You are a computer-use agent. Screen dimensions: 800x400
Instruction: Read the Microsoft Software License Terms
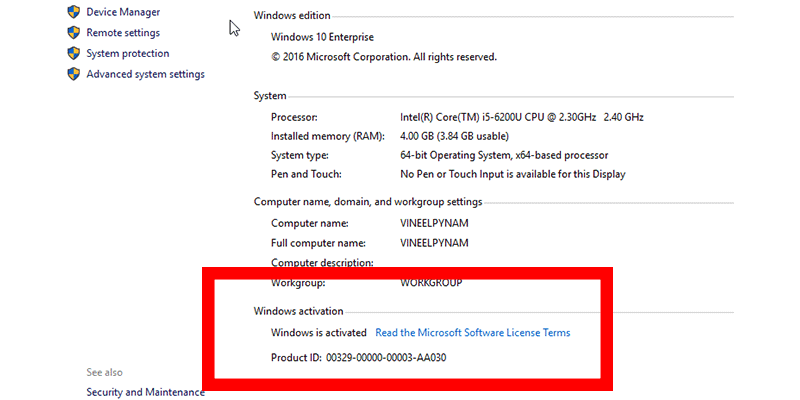(472, 332)
